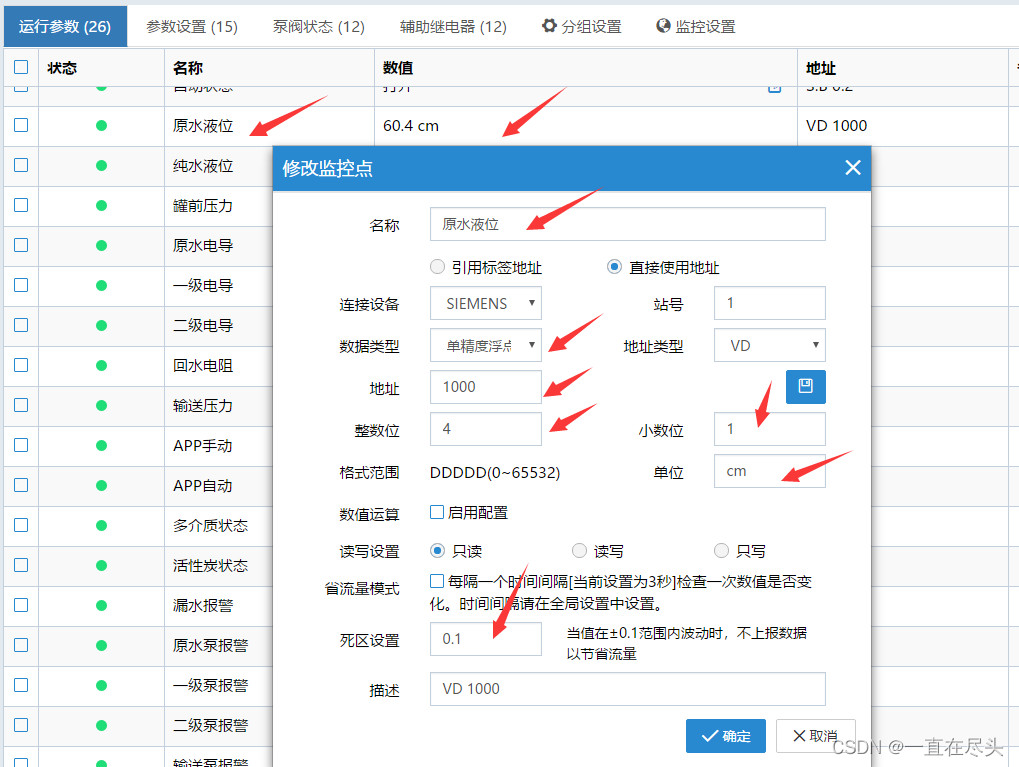1019x767 pixels.
Task: Close the 修改监控点 dialog with X
Action: pyautogui.click(x=852, y=168)
